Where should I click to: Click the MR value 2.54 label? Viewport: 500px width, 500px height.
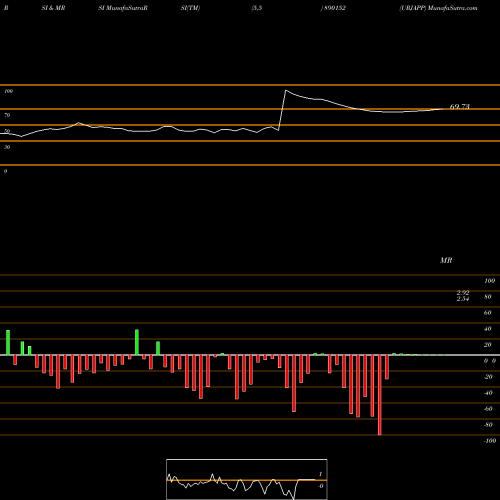point(463,299)
